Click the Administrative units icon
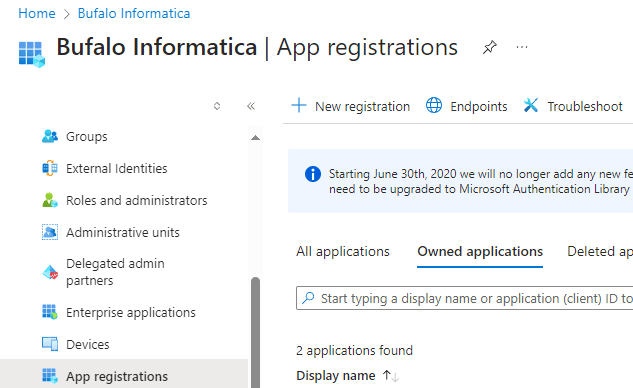 [50, 232]
